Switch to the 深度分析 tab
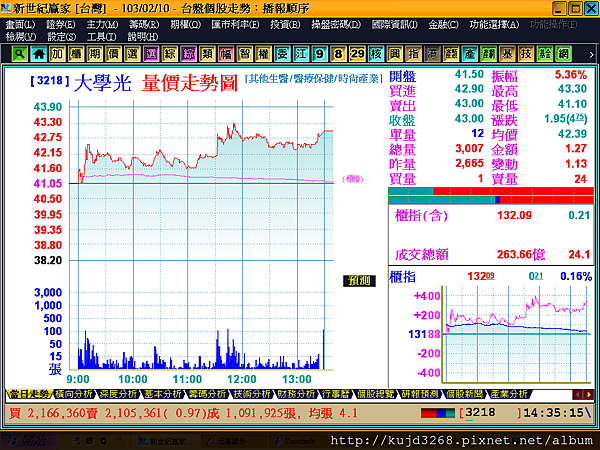The image size is (600, 450). coord(118,394)
